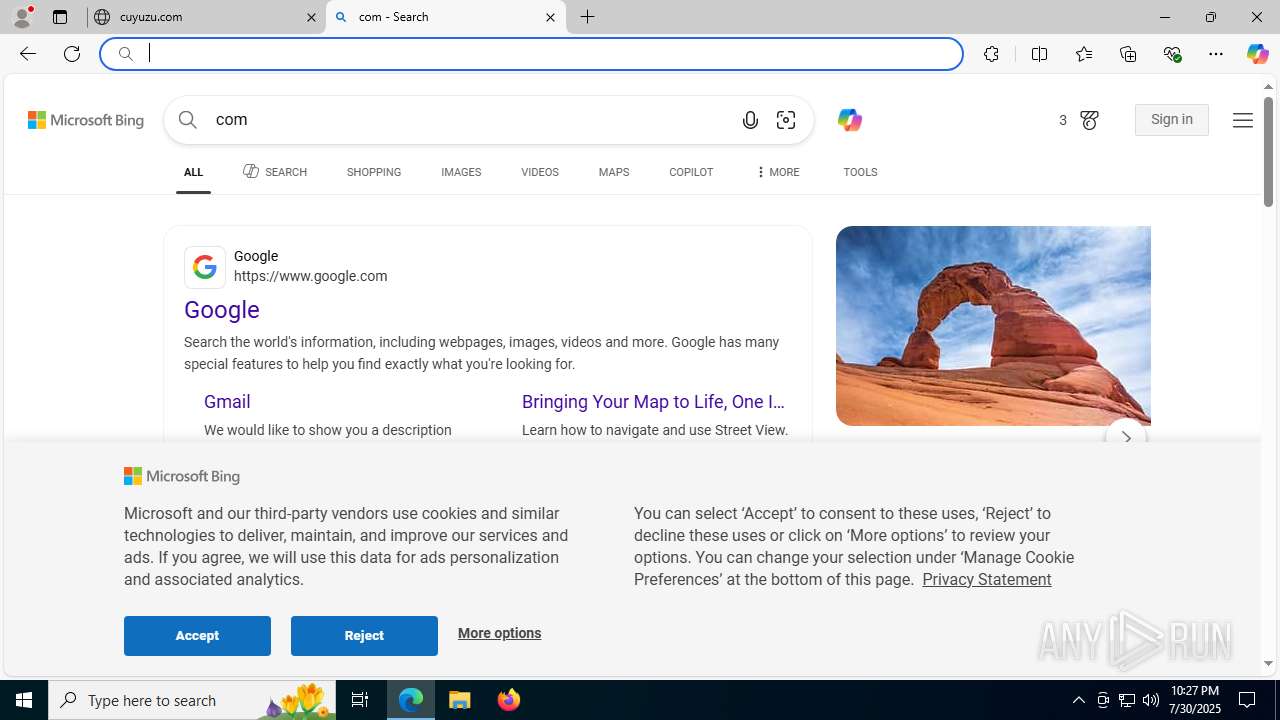Open the notification center icon
Screen dimensions: 1280x720
pos(1248,700)
